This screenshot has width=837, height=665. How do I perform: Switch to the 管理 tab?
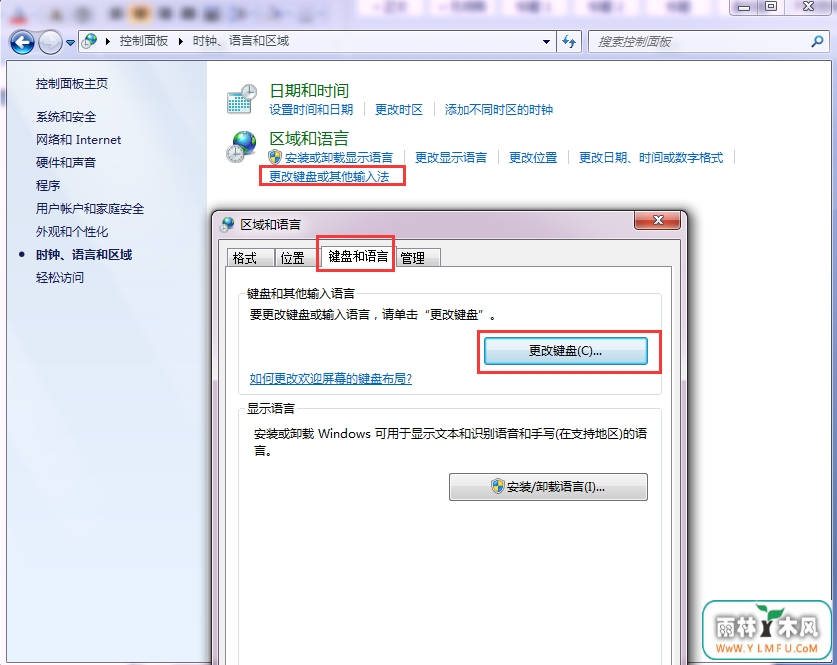pos(418,258)
